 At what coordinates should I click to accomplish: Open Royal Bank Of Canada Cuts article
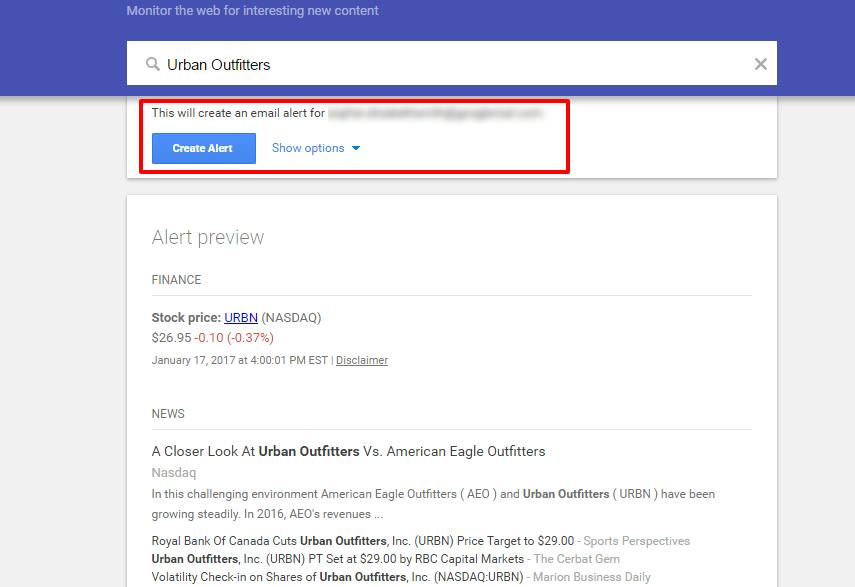point(363,541)
